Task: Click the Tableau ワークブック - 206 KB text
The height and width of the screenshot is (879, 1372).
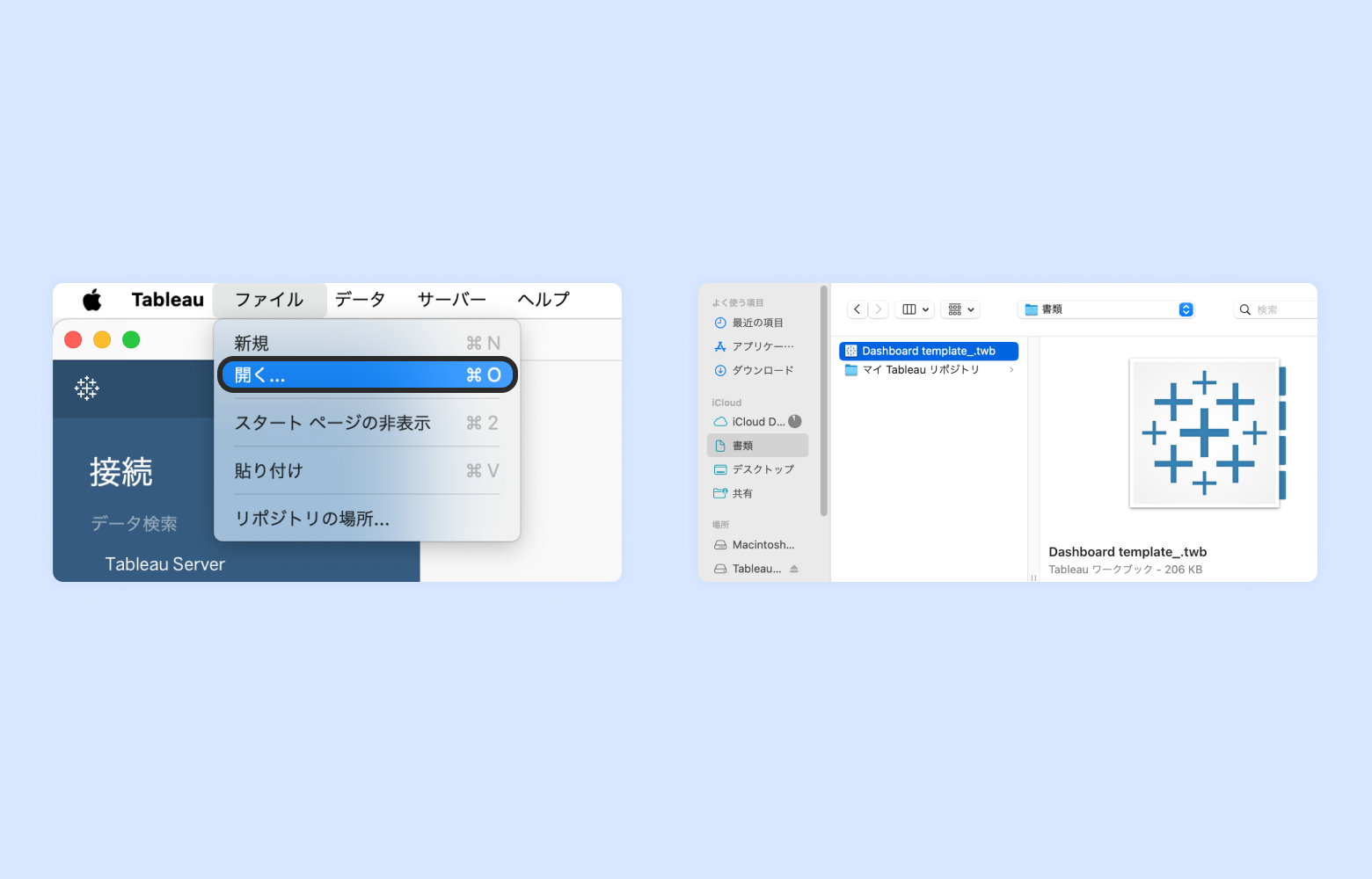Action: 1126,570
